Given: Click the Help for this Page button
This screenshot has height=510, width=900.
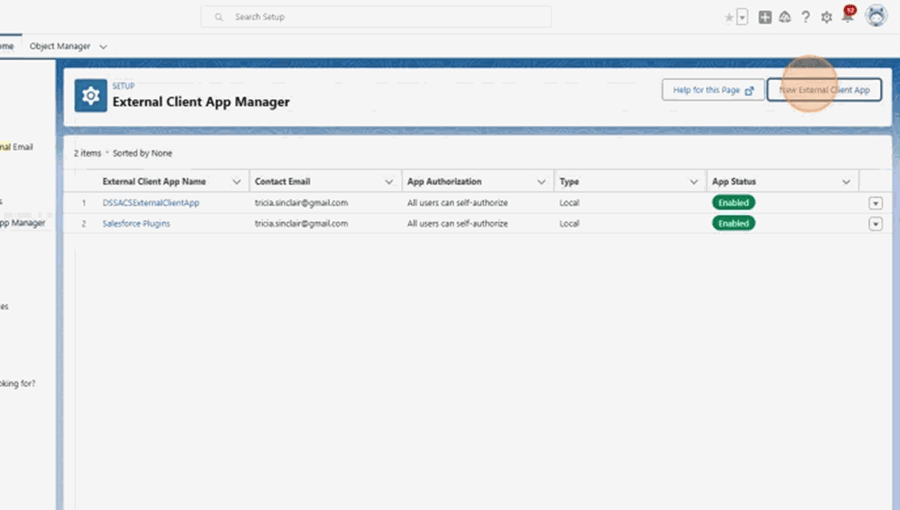Looking at the screenshot, I should pyautogui.click(x=713, y=90).
